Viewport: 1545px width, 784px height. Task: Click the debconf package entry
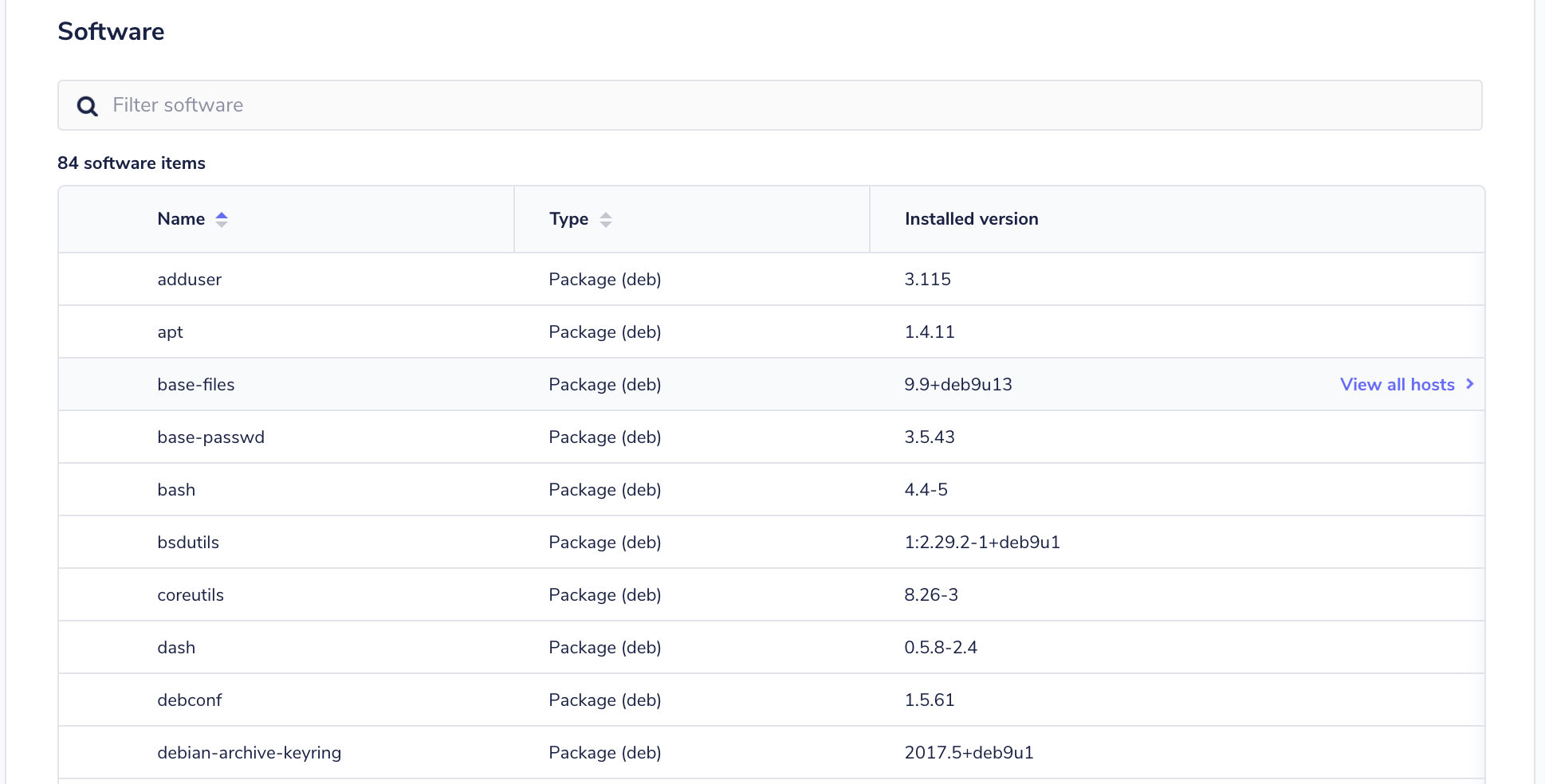tap(189, 700)
